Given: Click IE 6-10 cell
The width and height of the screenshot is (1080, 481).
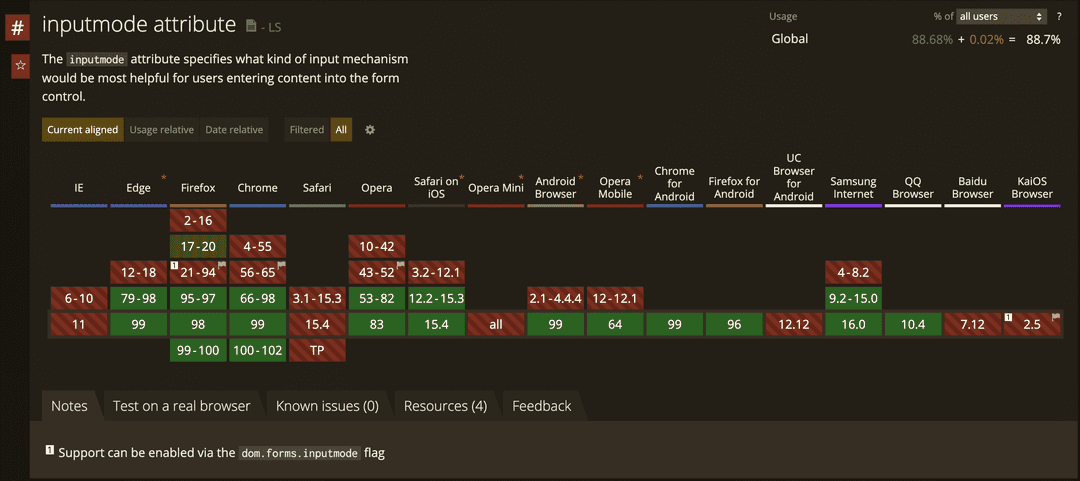Looking at the screenshot, I should click(79, 298).
